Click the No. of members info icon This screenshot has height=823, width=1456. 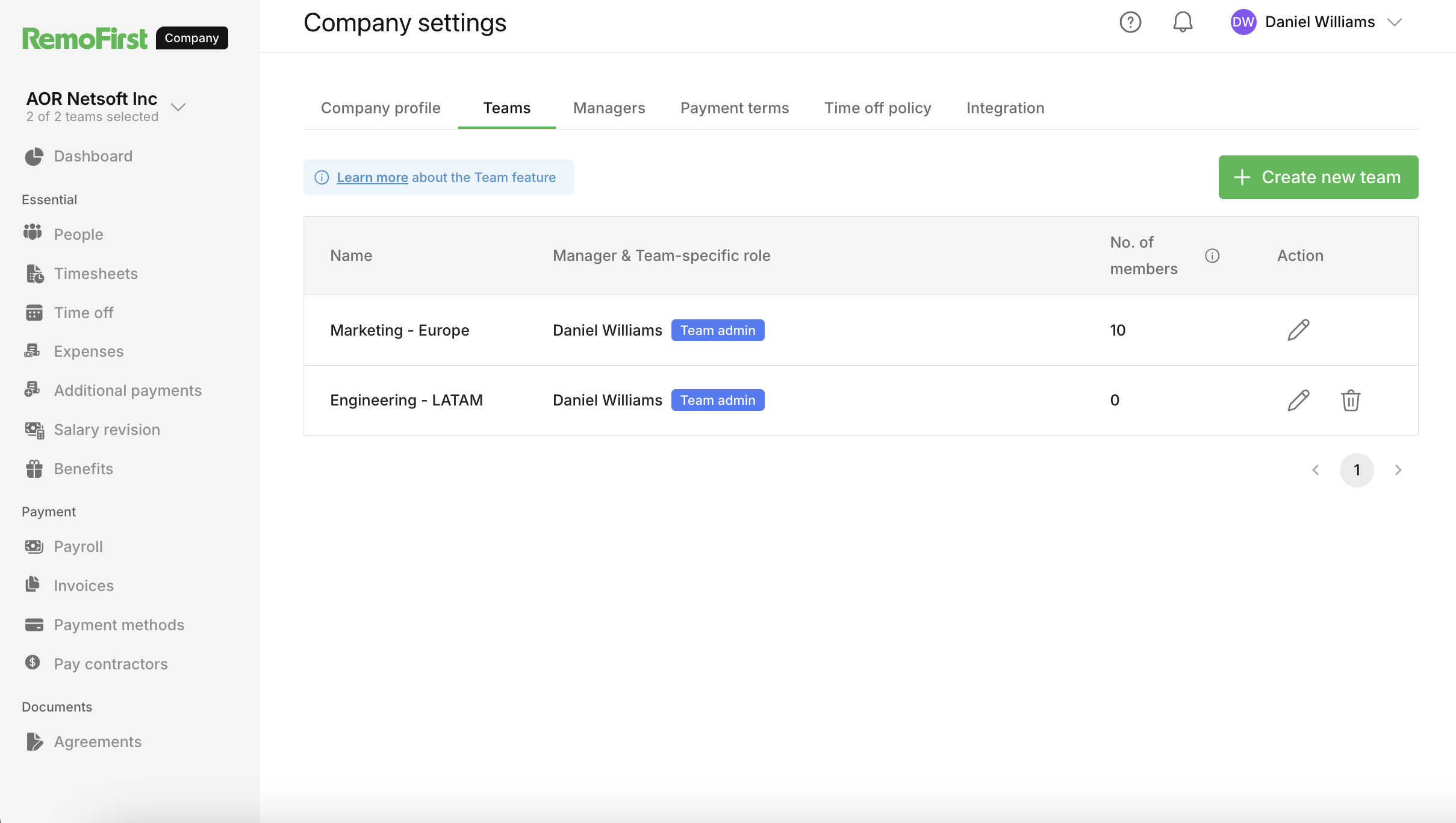pos(1212,256)
